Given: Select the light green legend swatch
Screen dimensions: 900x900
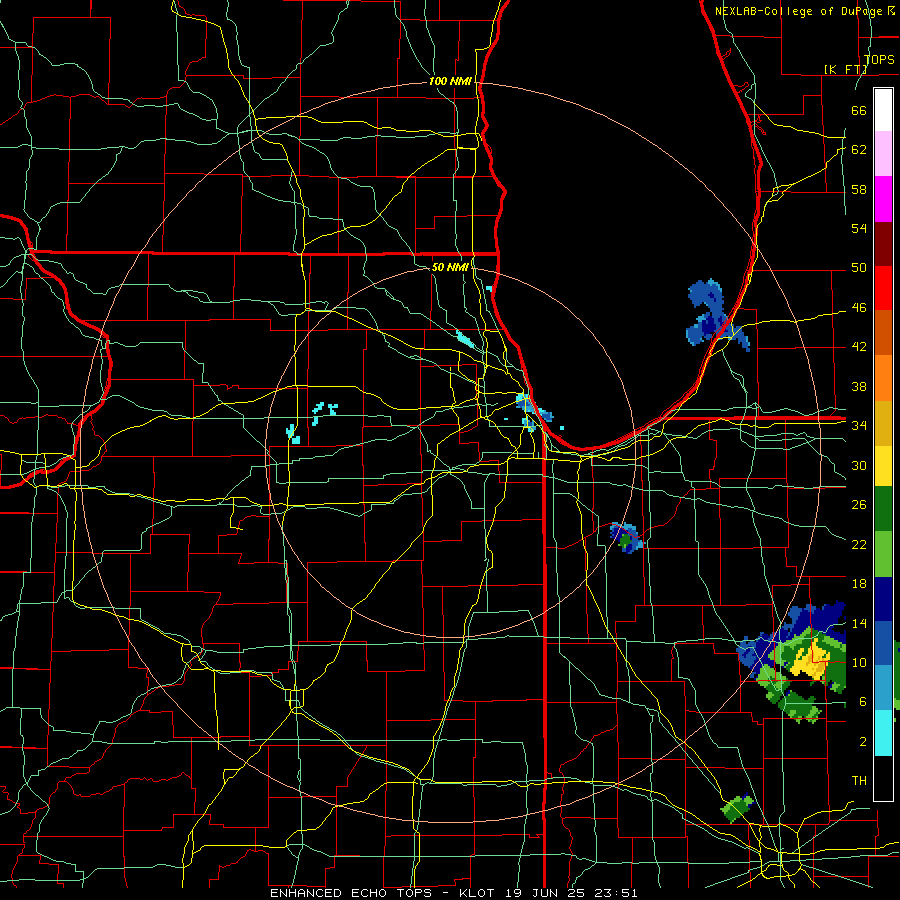Looking at the screenshot, I should pyautogui.click(x=883, y=554).
